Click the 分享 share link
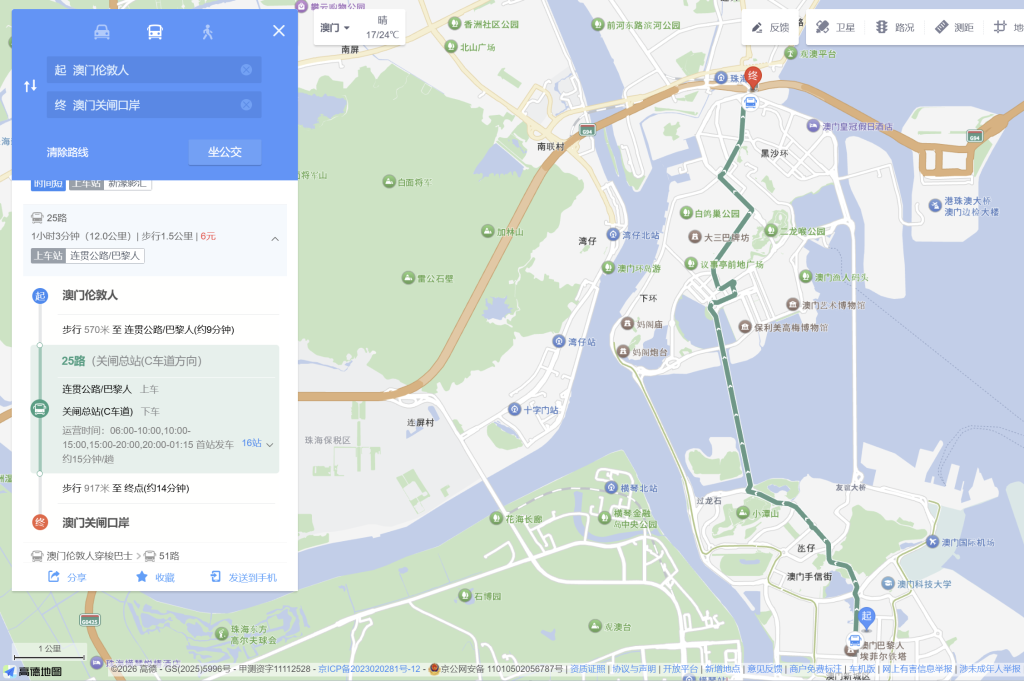The image size is (1024, 681). (x=67, y=577)
